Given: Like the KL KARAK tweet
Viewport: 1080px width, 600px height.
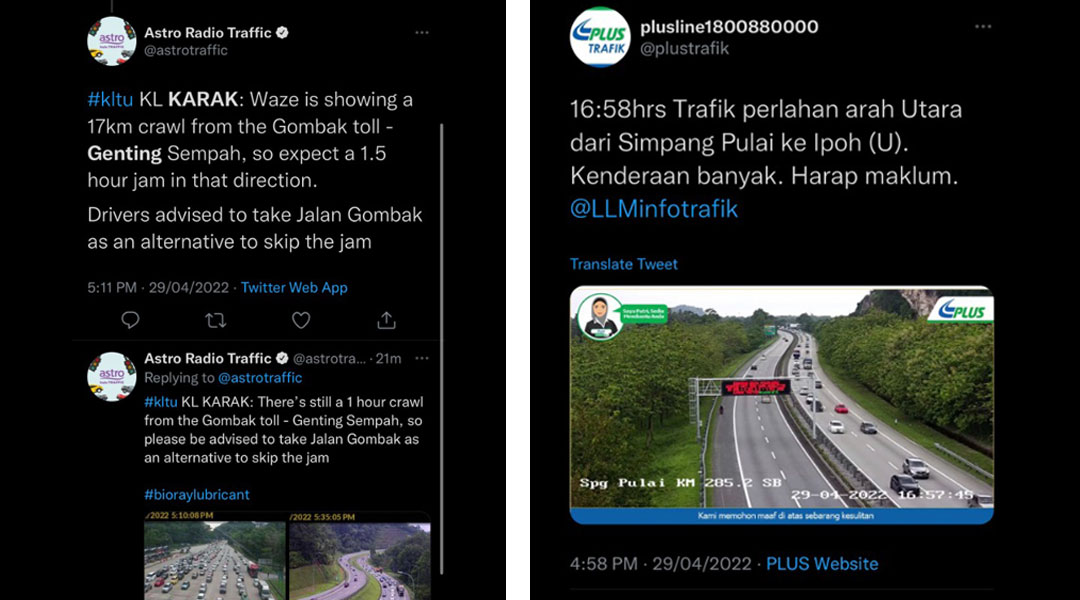Looking at the screenshot, I should point(301,320).
